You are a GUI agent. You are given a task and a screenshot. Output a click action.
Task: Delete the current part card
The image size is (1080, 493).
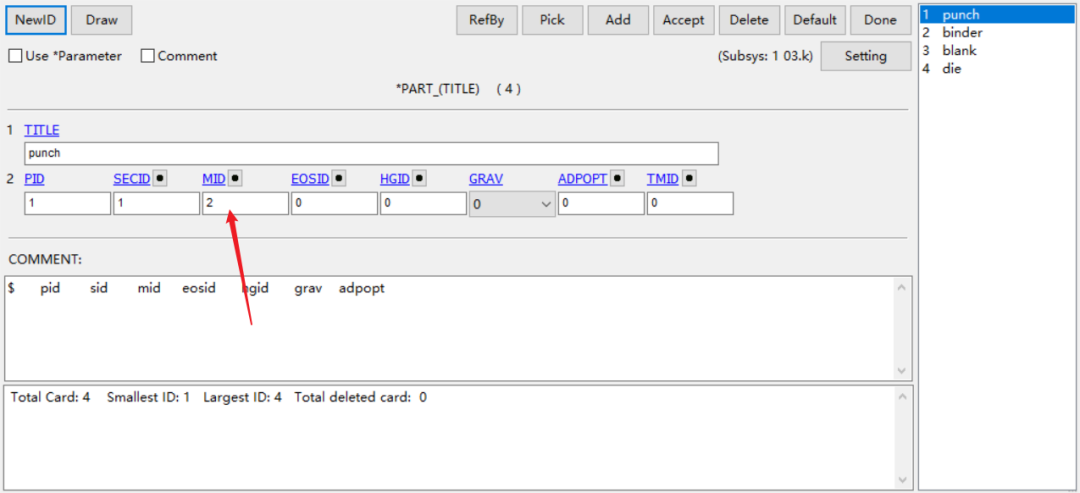749,20
